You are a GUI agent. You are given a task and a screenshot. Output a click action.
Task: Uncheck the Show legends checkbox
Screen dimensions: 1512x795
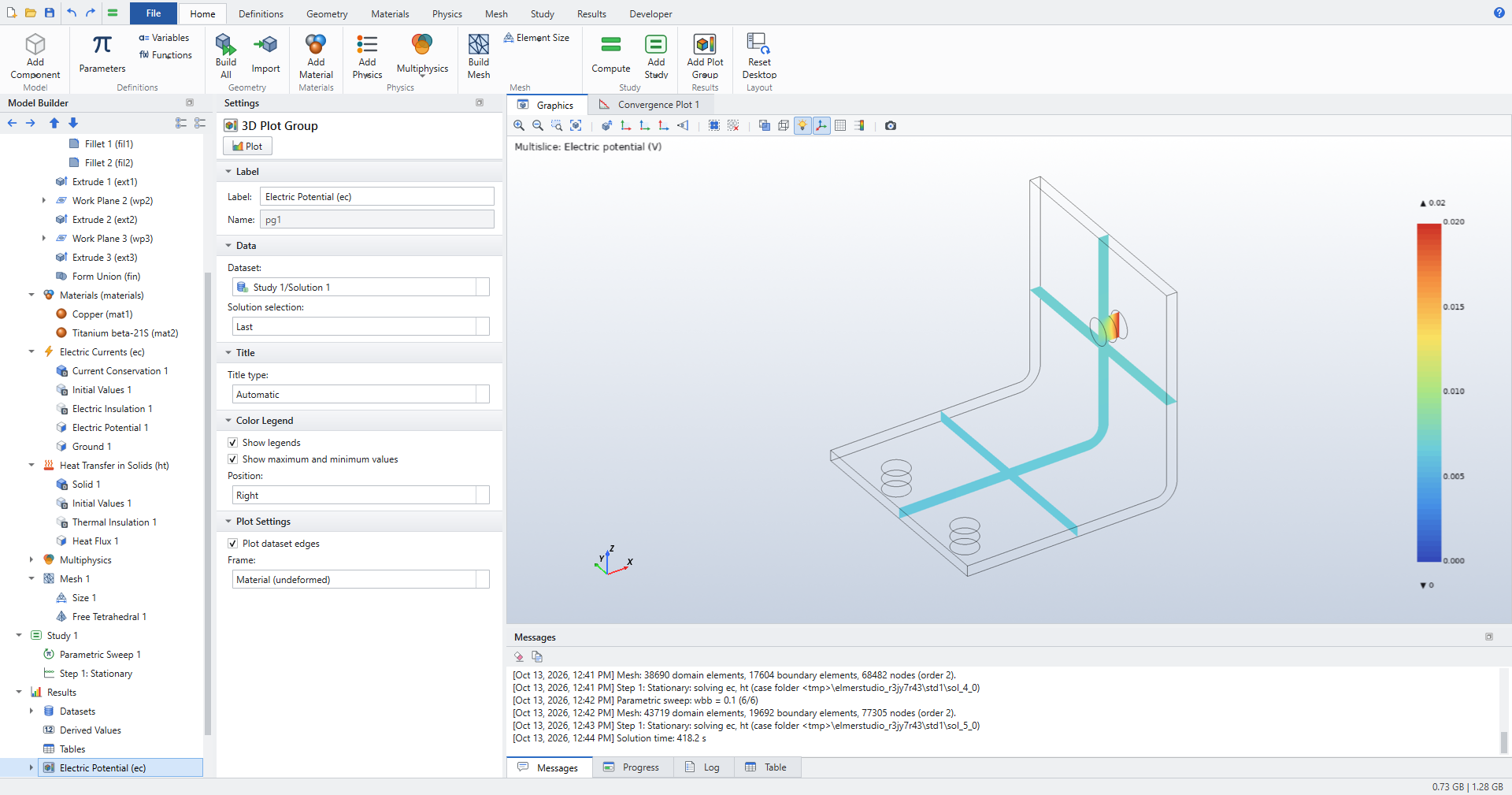(x=233, y=443)
